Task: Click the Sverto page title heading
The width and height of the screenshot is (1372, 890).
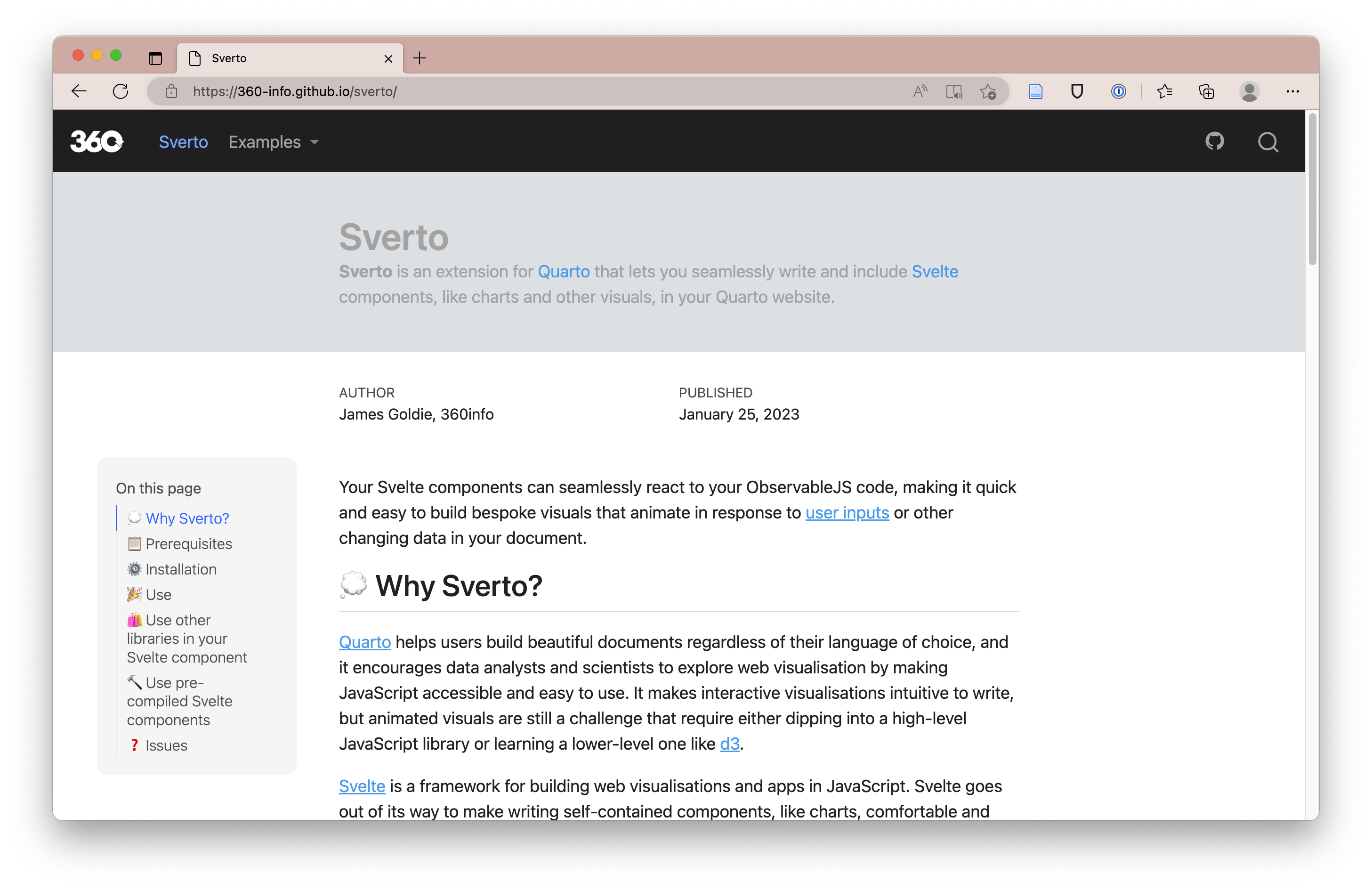Action: coord(394,237)
